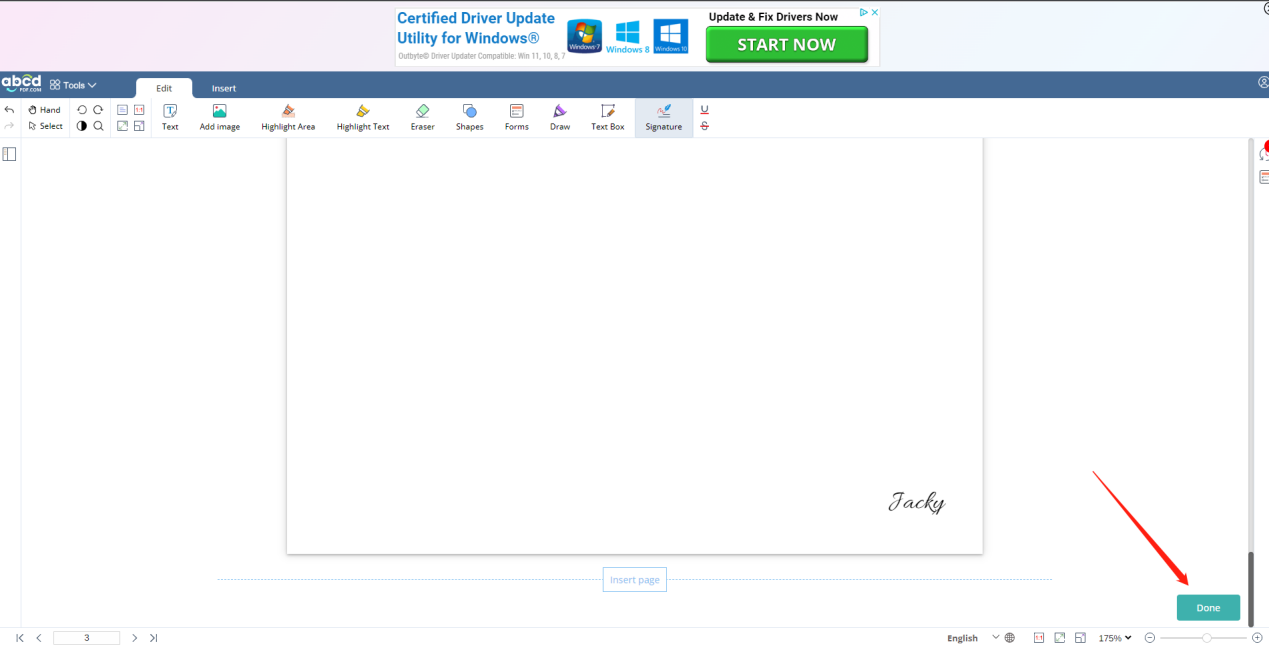The height and width of the screenshot is (648, 1269).
Task: Click the right-side comments panel icon
Action: point(1264,177)
